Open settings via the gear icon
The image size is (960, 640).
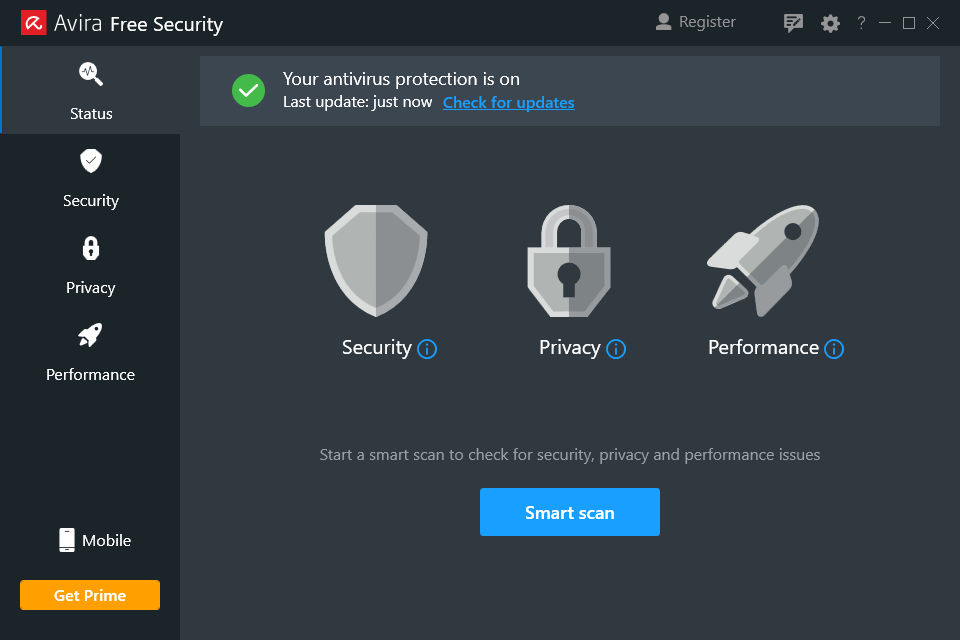click(830, 22)
